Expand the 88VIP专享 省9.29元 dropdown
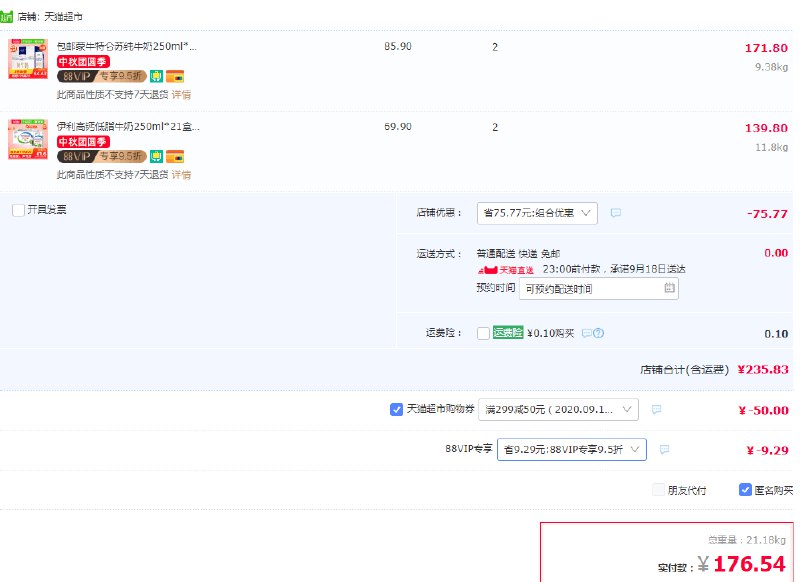This screenshot has height=582, width=800. pyautogui.click(x=572, y=449)
